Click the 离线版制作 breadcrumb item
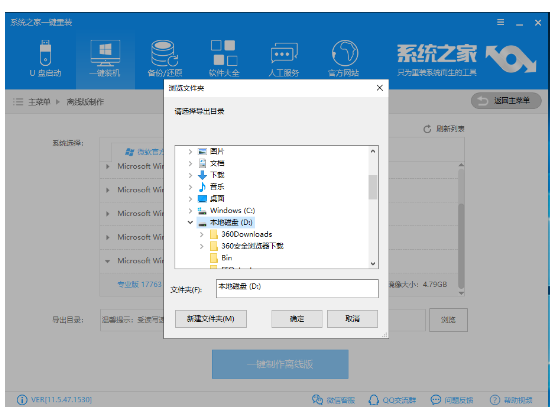 coord(85,102)
